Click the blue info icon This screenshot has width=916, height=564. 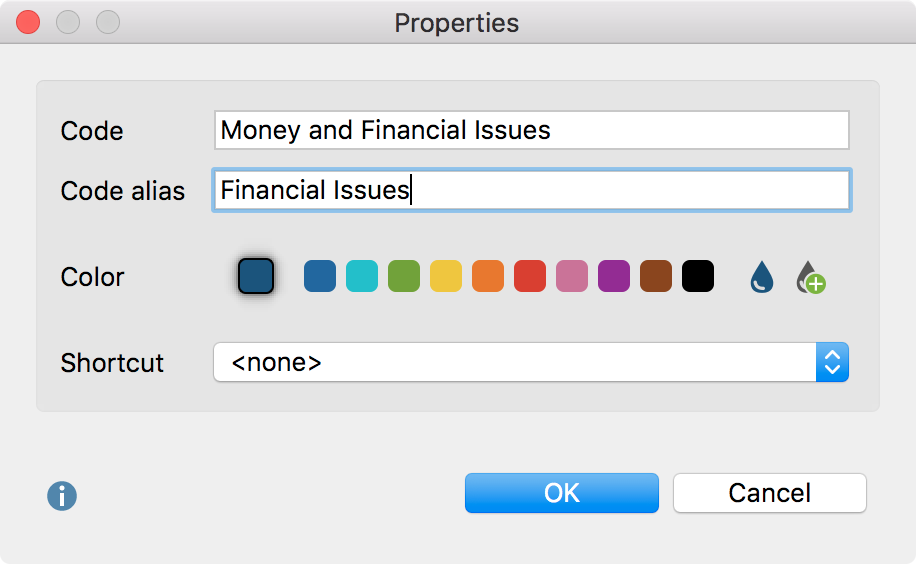[62, 496]
